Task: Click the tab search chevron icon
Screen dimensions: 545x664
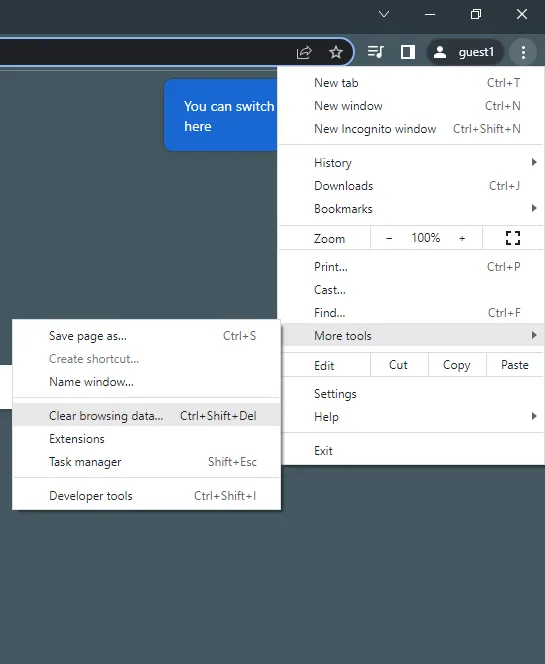Action: click(x=384, y=14)
